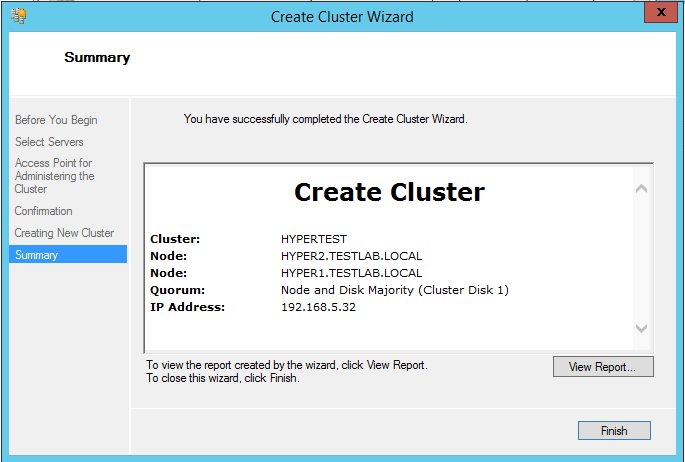685x462 pixels.
Task: Click the Finish button
Action: [614, 431]
